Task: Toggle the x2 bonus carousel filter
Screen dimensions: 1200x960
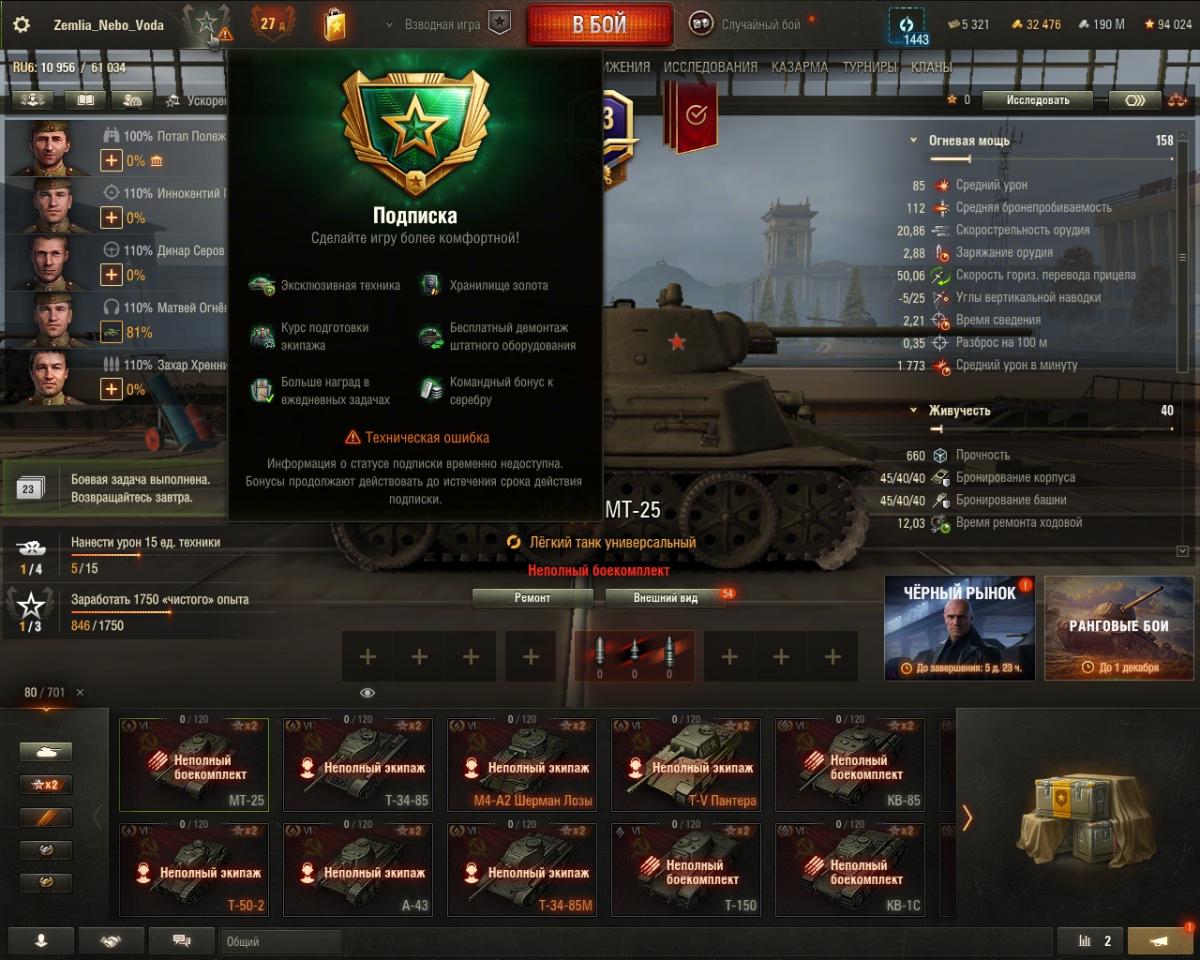Action: pos(46,785)
